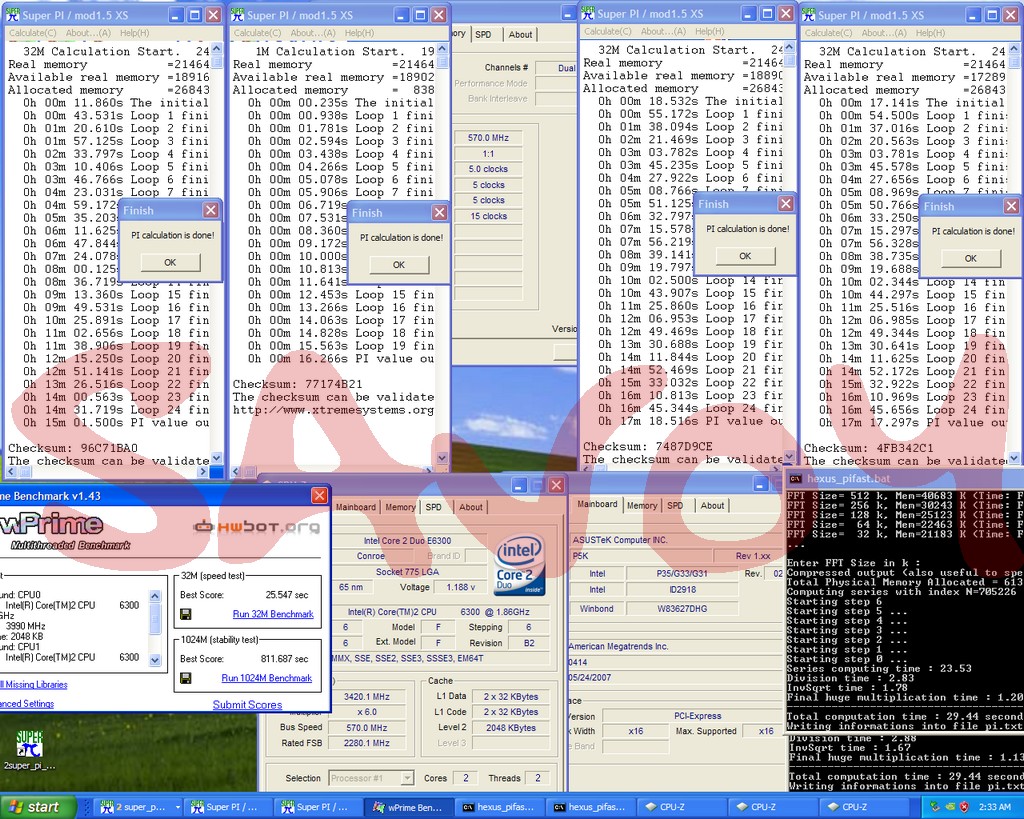Click Super PI title icon of 1M calculation window
Viewport: 1024px width, 819px height.
tap(238, 15)
